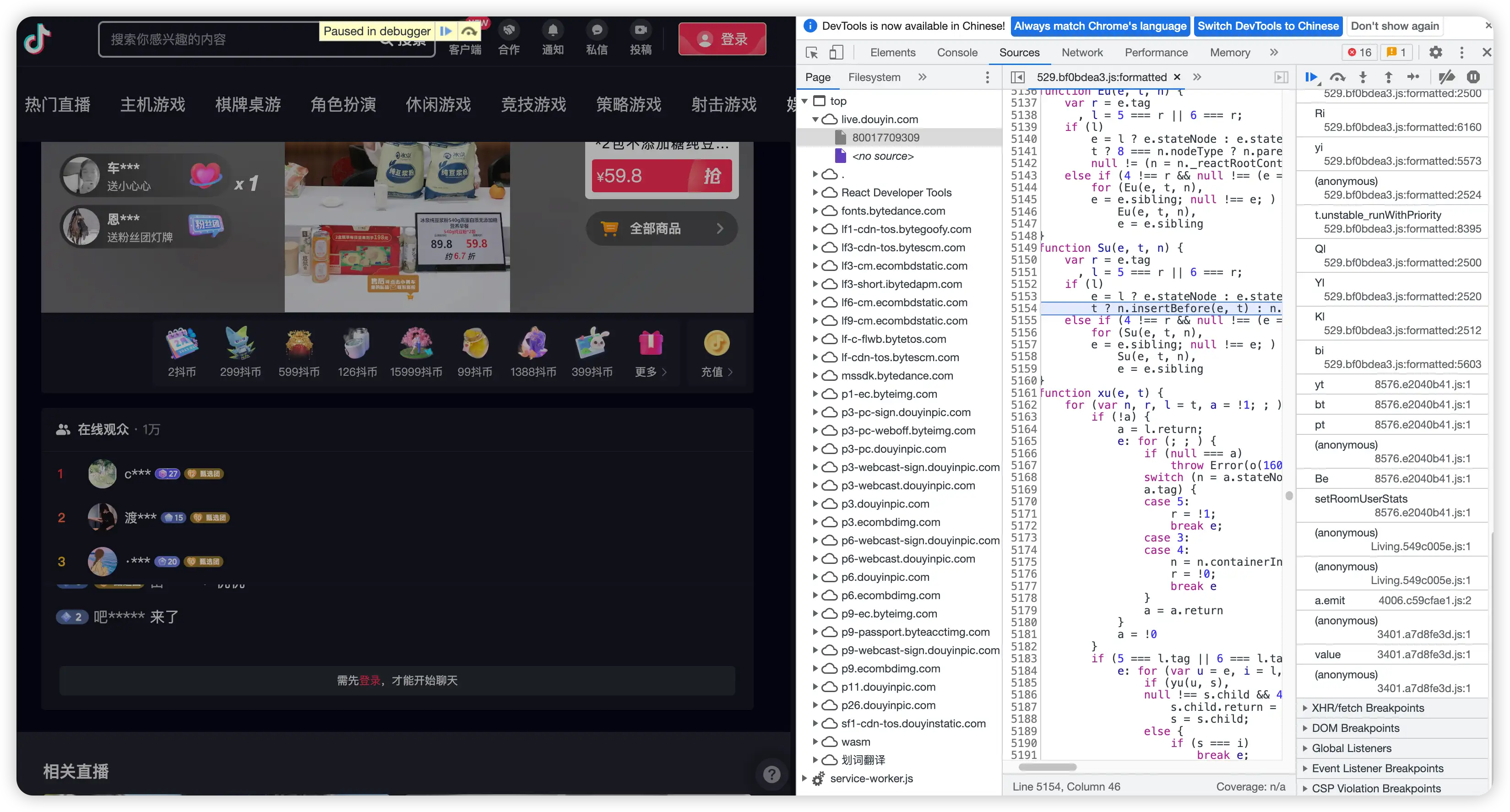Screen dimensions: 1510x812
Task: Select setRoomUserStats call stack frame
Action: click(x=1392, y=506)
